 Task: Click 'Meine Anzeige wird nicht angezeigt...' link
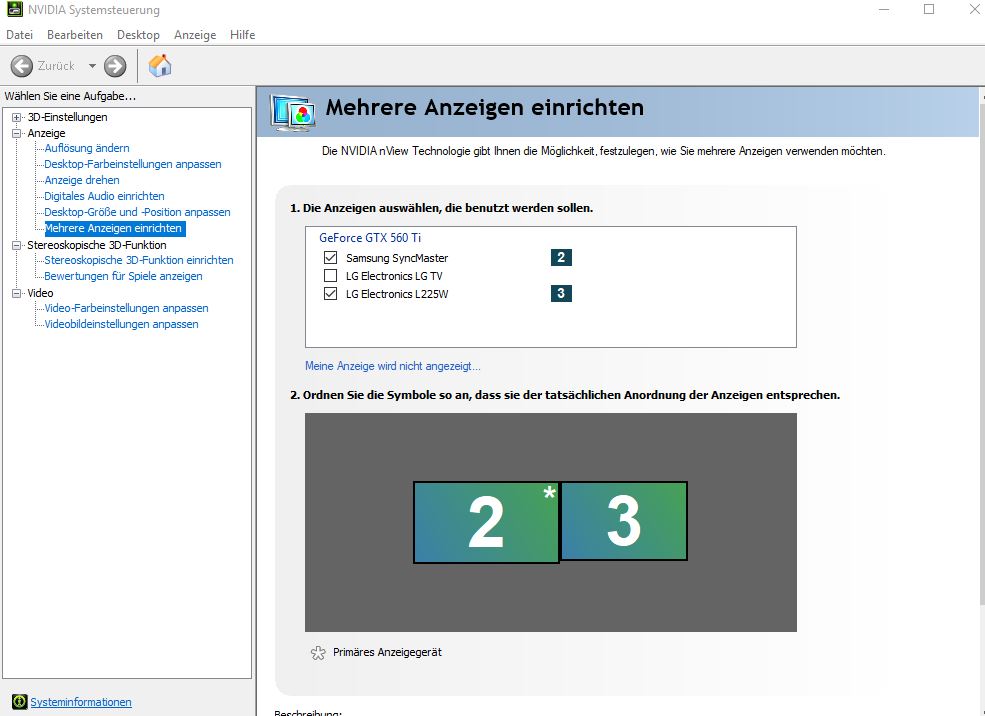click(x=393, y=366)
